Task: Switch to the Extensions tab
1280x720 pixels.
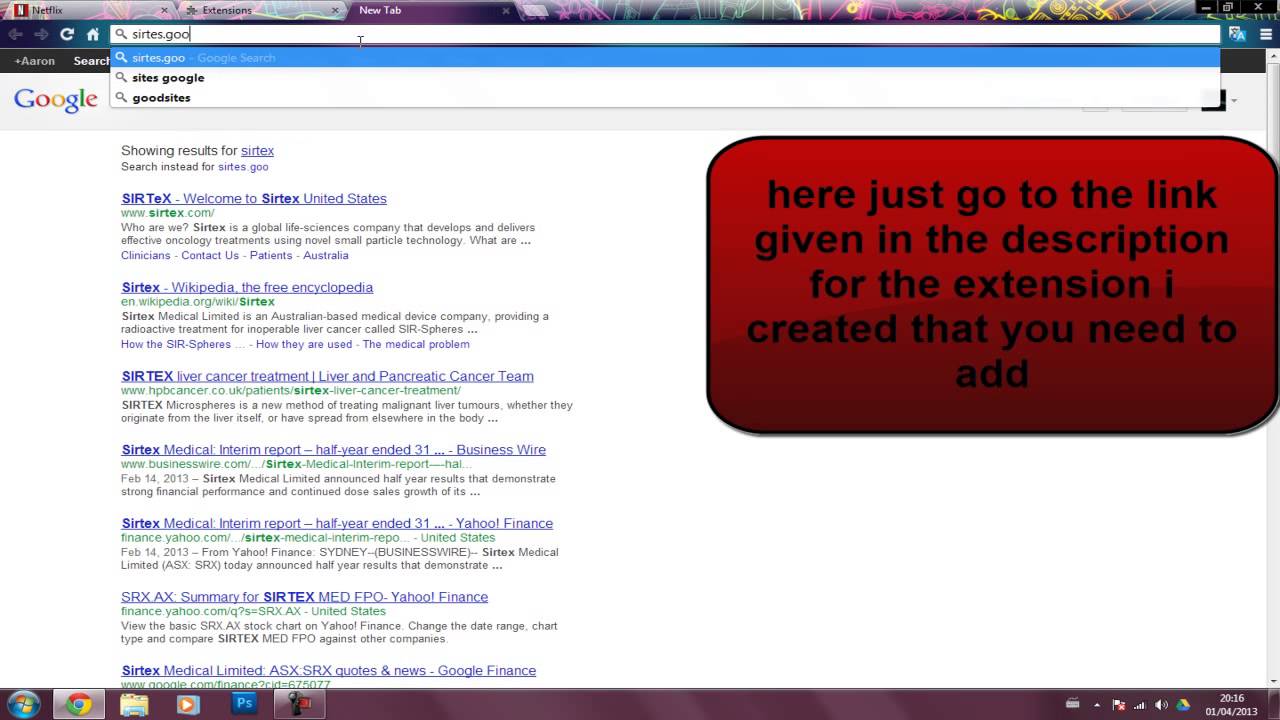Action: click(x=227, y=10)
